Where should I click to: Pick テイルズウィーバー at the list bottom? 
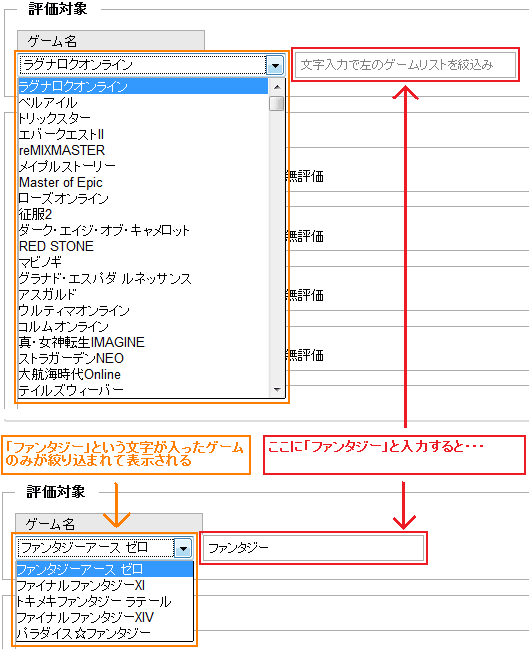pyautogui.click(x=143, y=390)
